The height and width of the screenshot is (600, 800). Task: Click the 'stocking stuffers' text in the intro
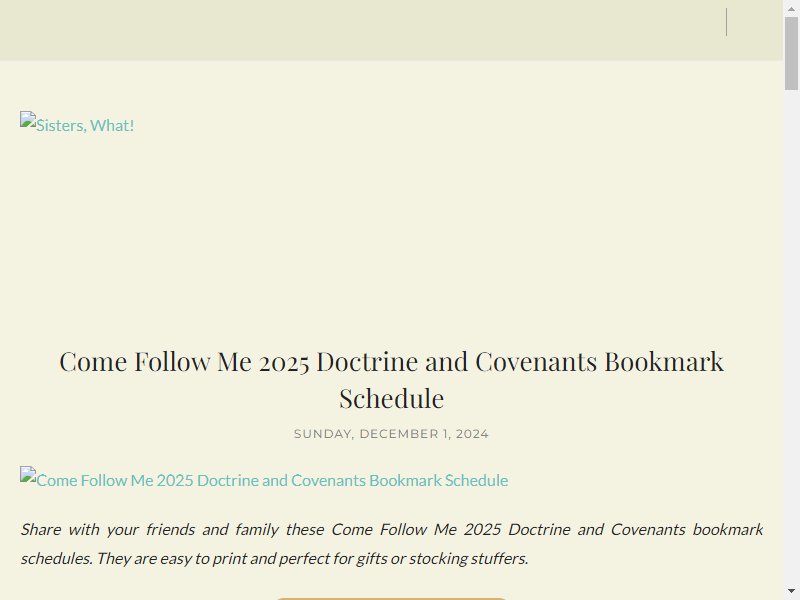pyautogui.click(x=468, y=558)
